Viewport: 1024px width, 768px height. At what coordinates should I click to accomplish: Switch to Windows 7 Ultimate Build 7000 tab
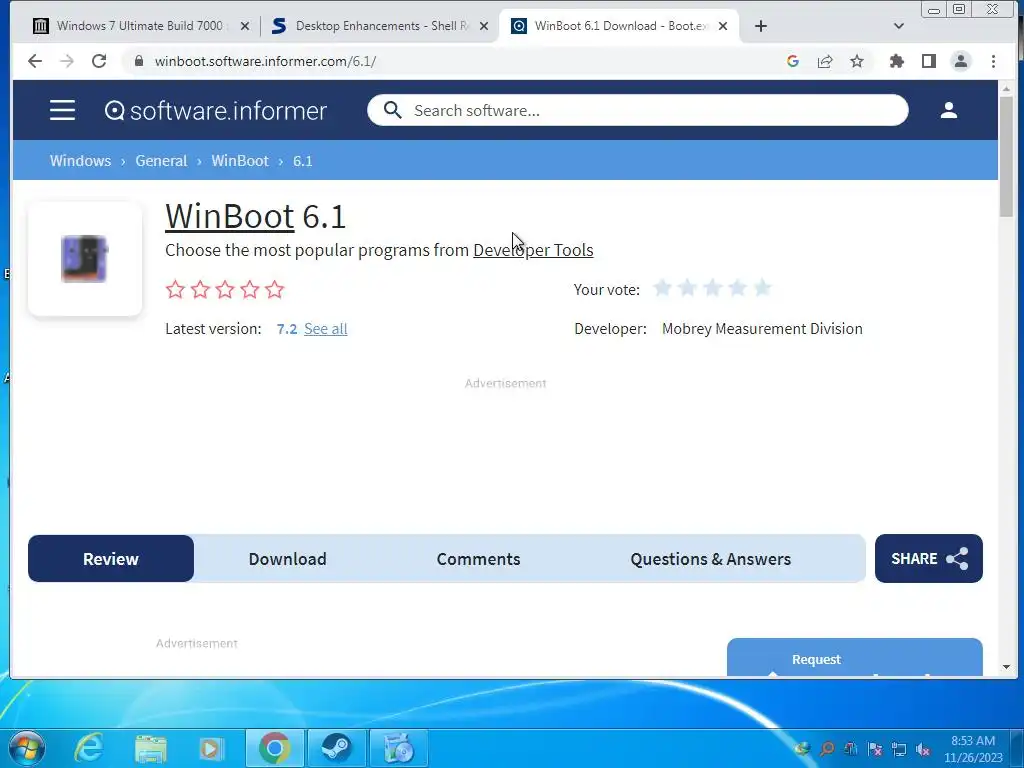[x=140, y=26]
